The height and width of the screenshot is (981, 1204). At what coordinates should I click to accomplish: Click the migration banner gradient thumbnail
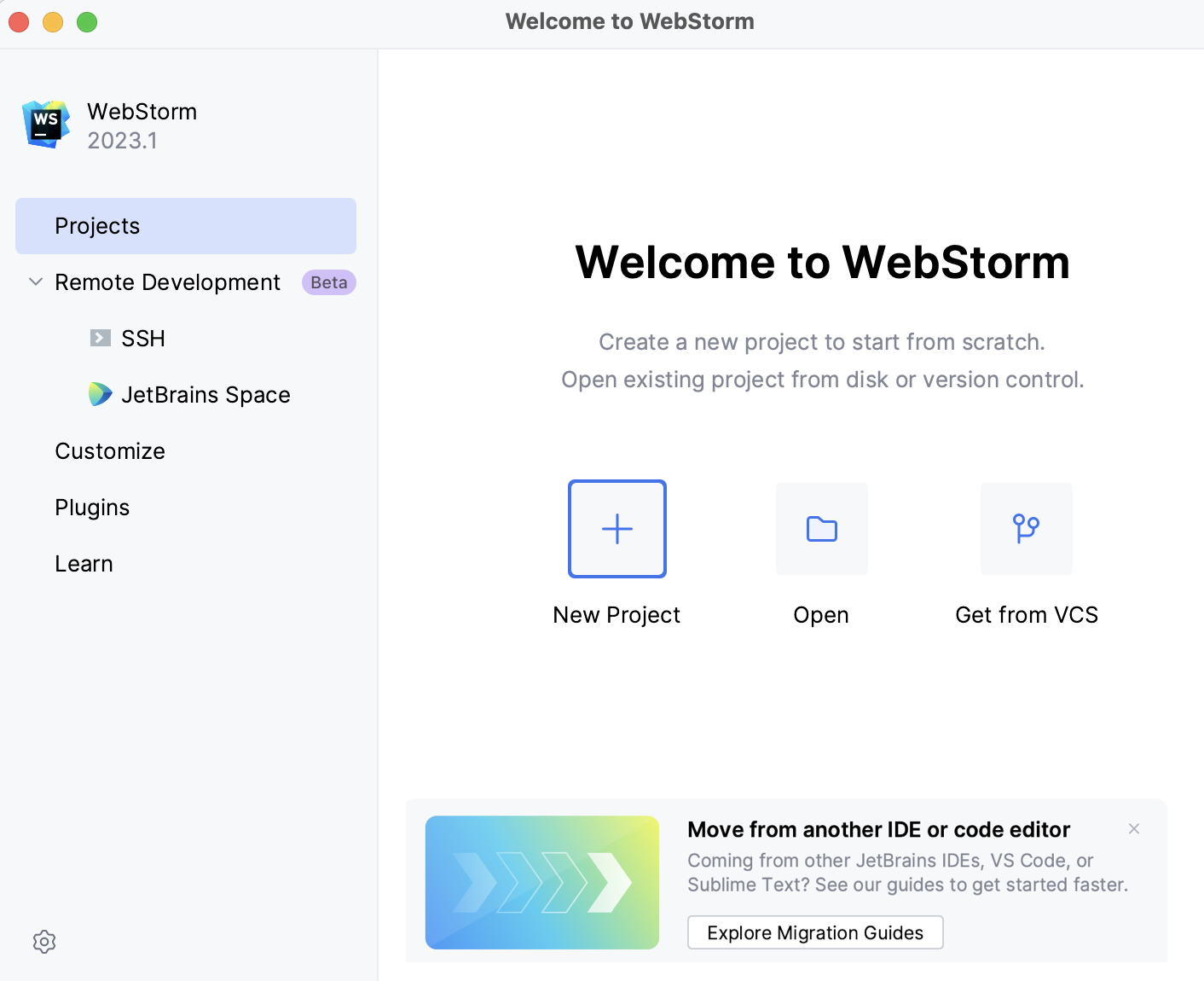[542, 882]
